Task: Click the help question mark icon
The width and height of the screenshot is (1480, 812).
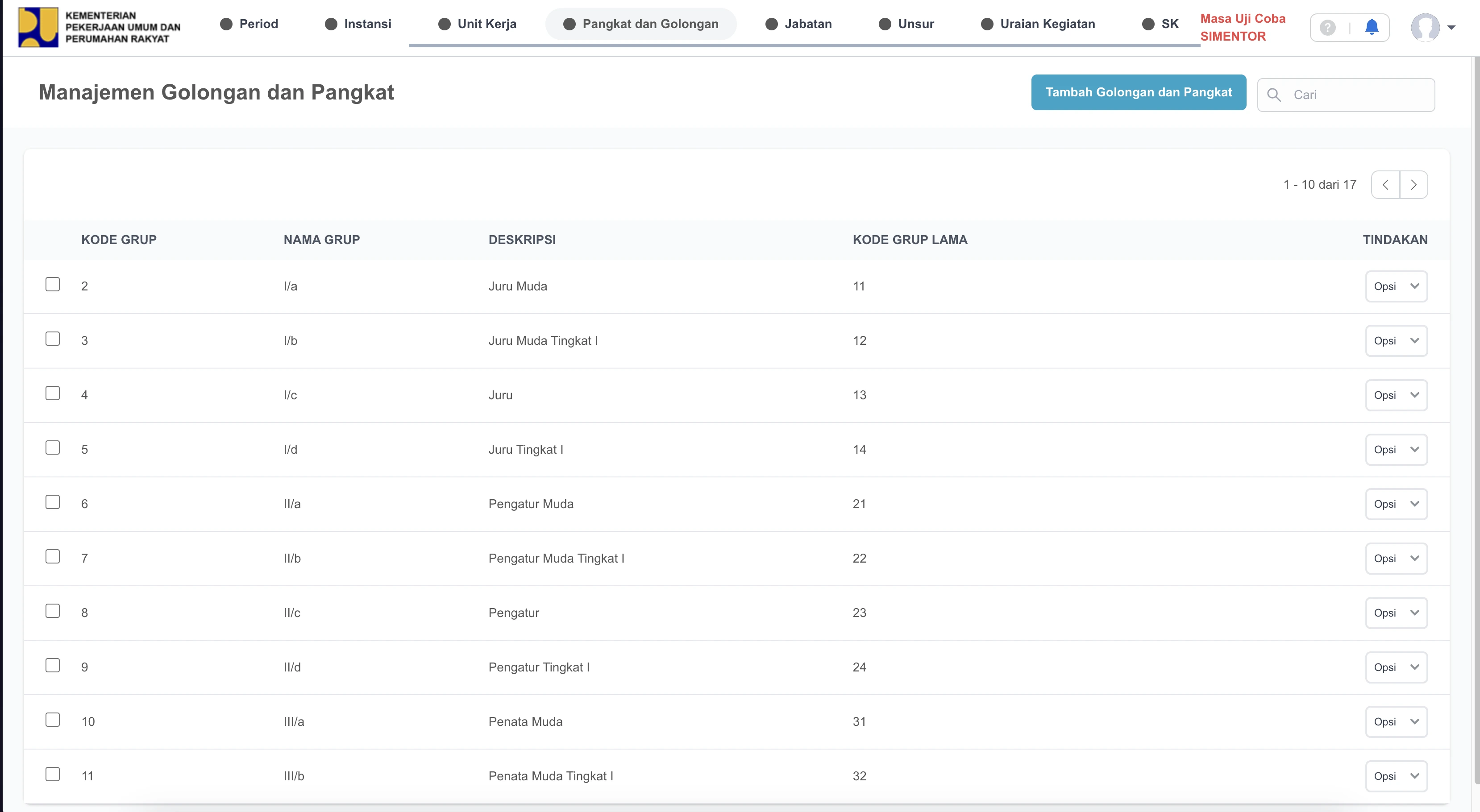Action: click(1327, 28)
